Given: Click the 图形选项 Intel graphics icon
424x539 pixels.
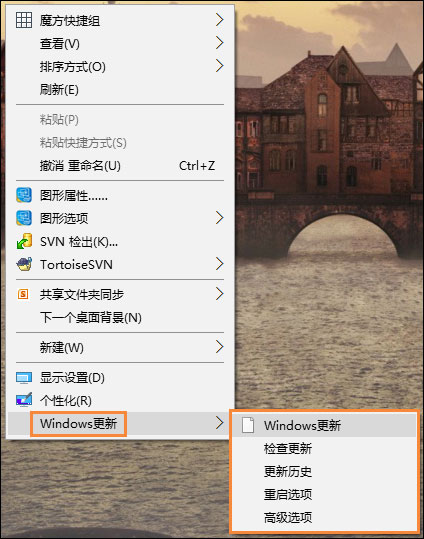Looking at the screenshot, I should point(24,218).
